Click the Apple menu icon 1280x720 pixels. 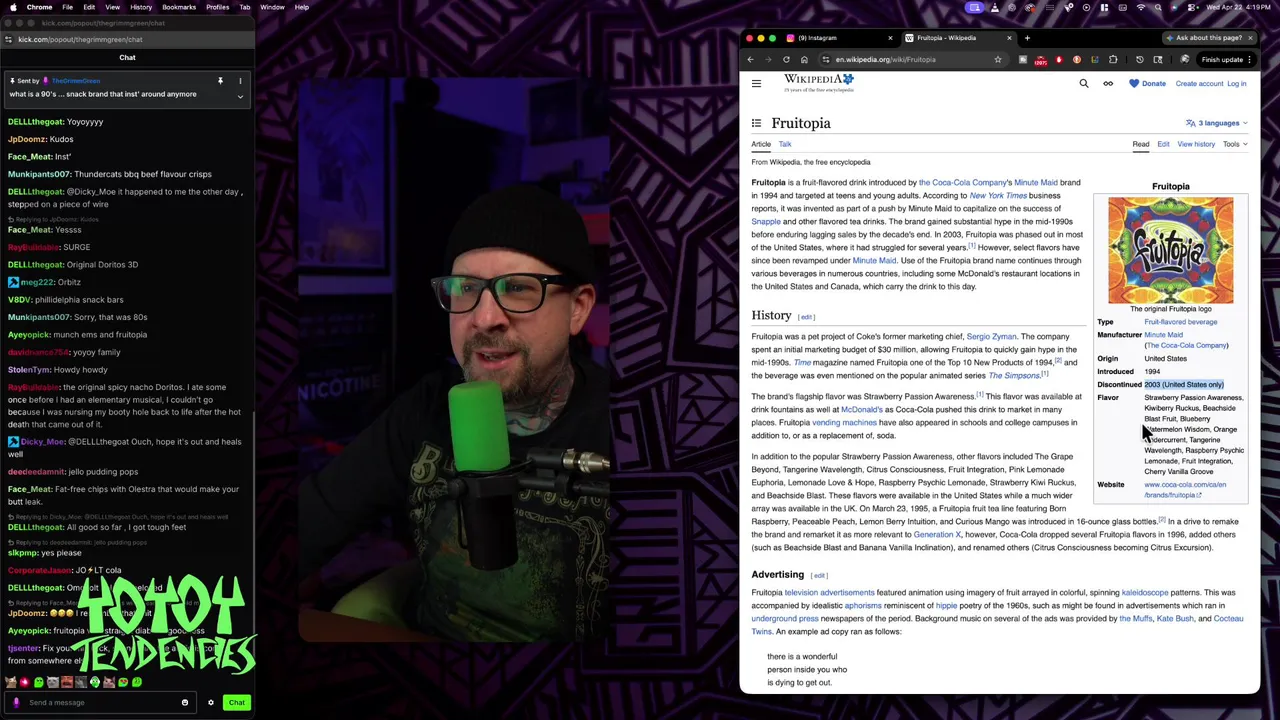click(x=13, y=7)
